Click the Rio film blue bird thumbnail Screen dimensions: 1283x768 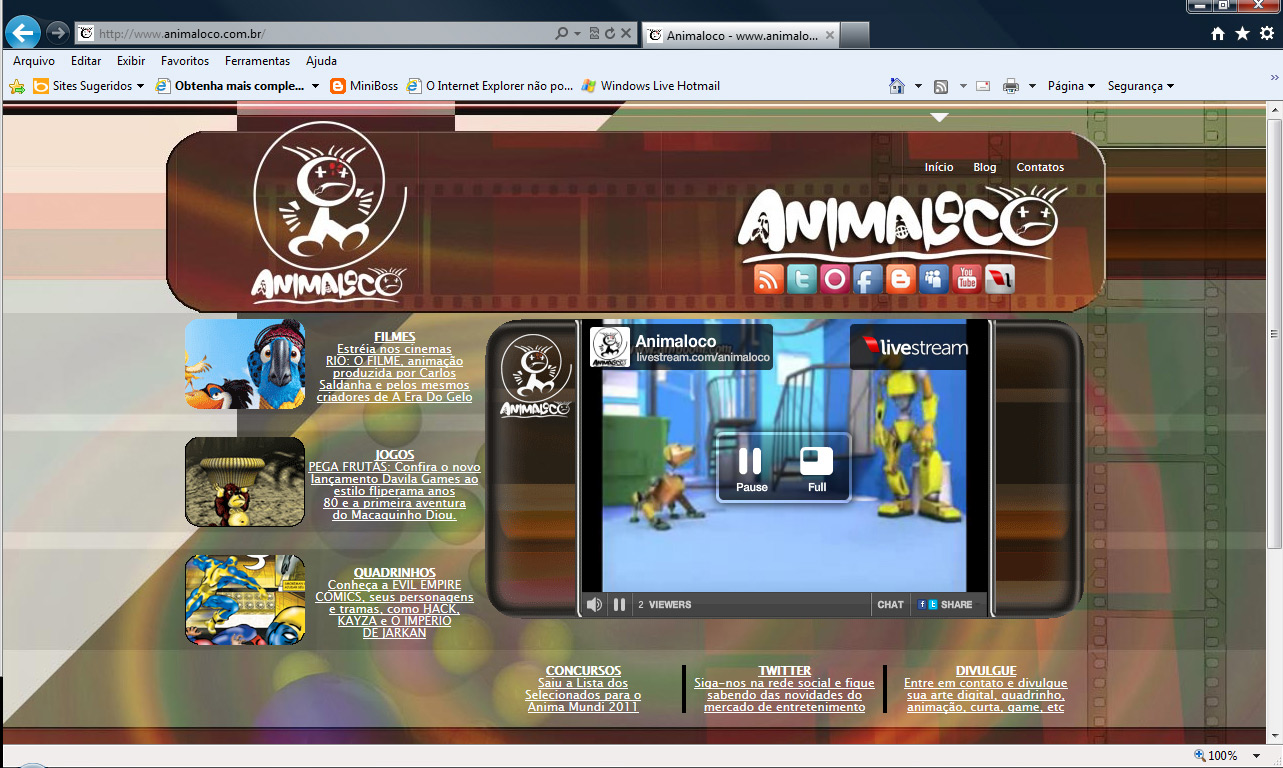[245, 364]
